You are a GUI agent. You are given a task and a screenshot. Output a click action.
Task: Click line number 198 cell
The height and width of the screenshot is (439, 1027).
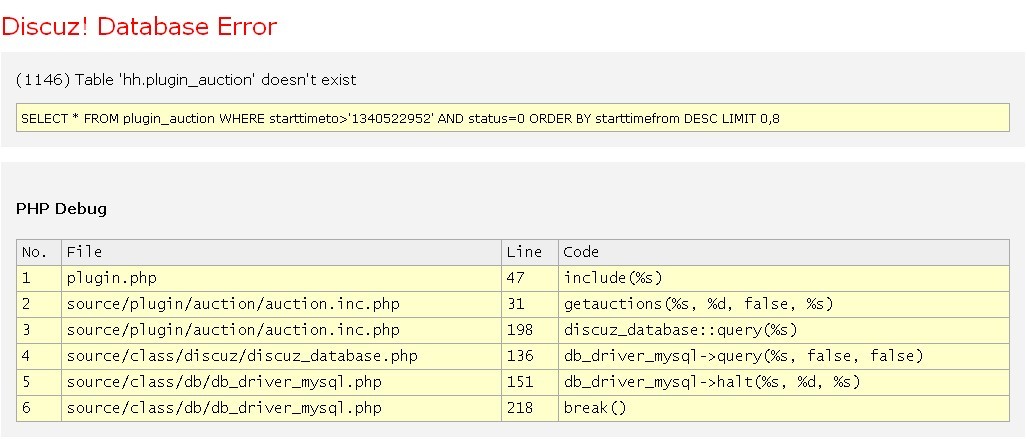click(x=520, y=330)
